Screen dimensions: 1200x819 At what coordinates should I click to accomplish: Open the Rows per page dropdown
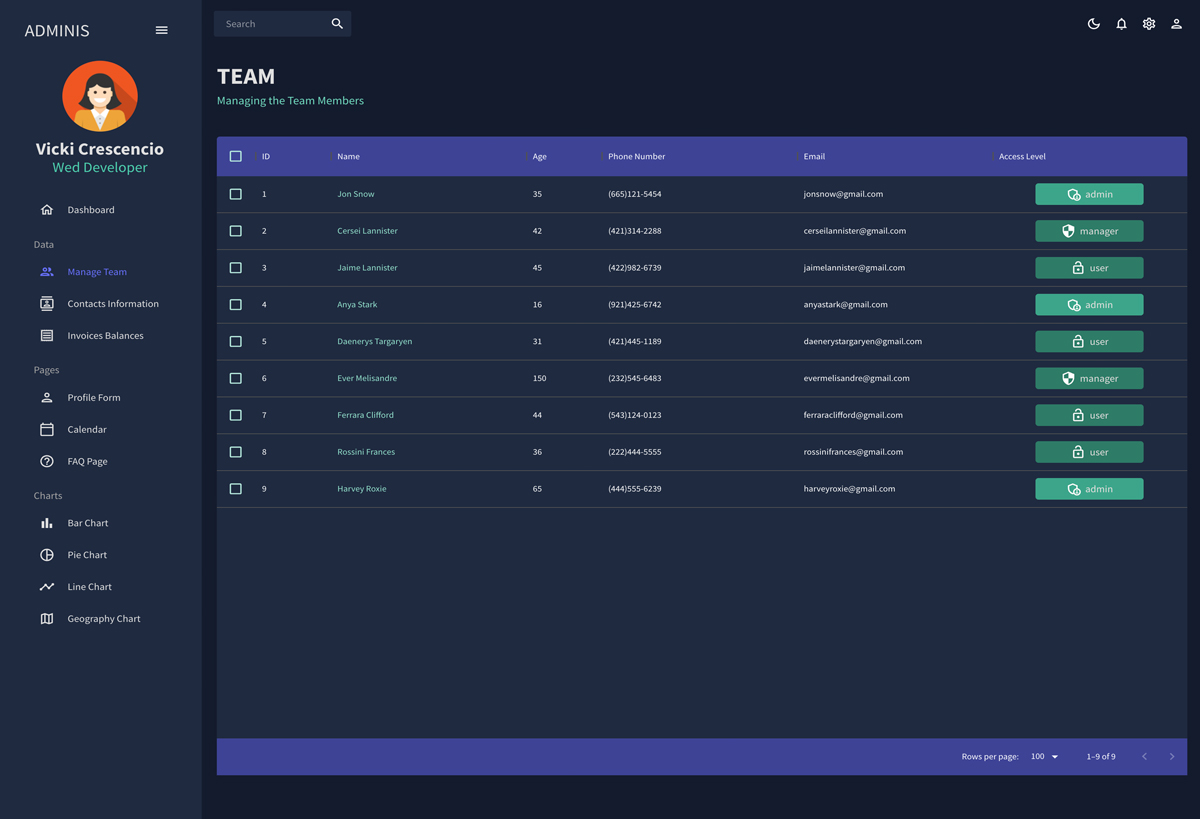[1044, 757]
